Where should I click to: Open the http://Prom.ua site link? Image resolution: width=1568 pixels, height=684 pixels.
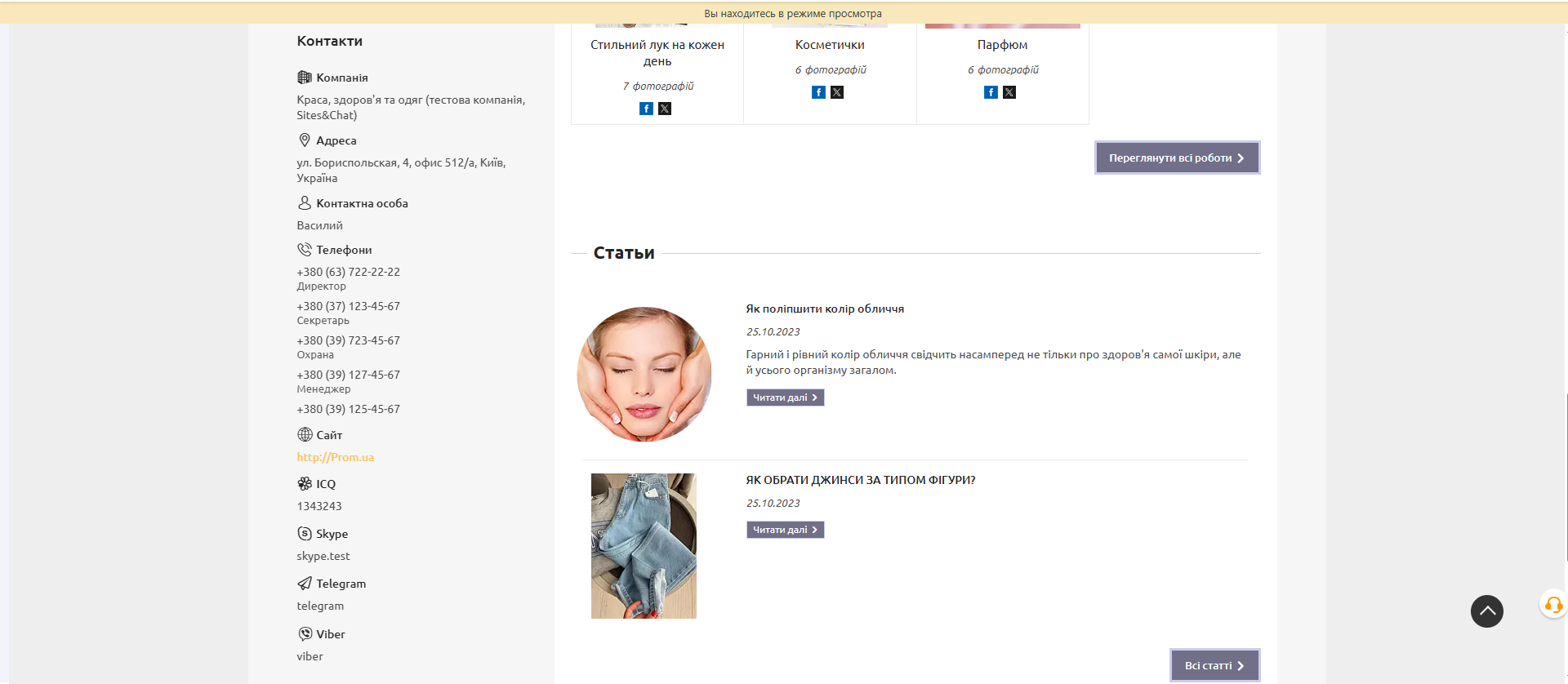[335, 457]
